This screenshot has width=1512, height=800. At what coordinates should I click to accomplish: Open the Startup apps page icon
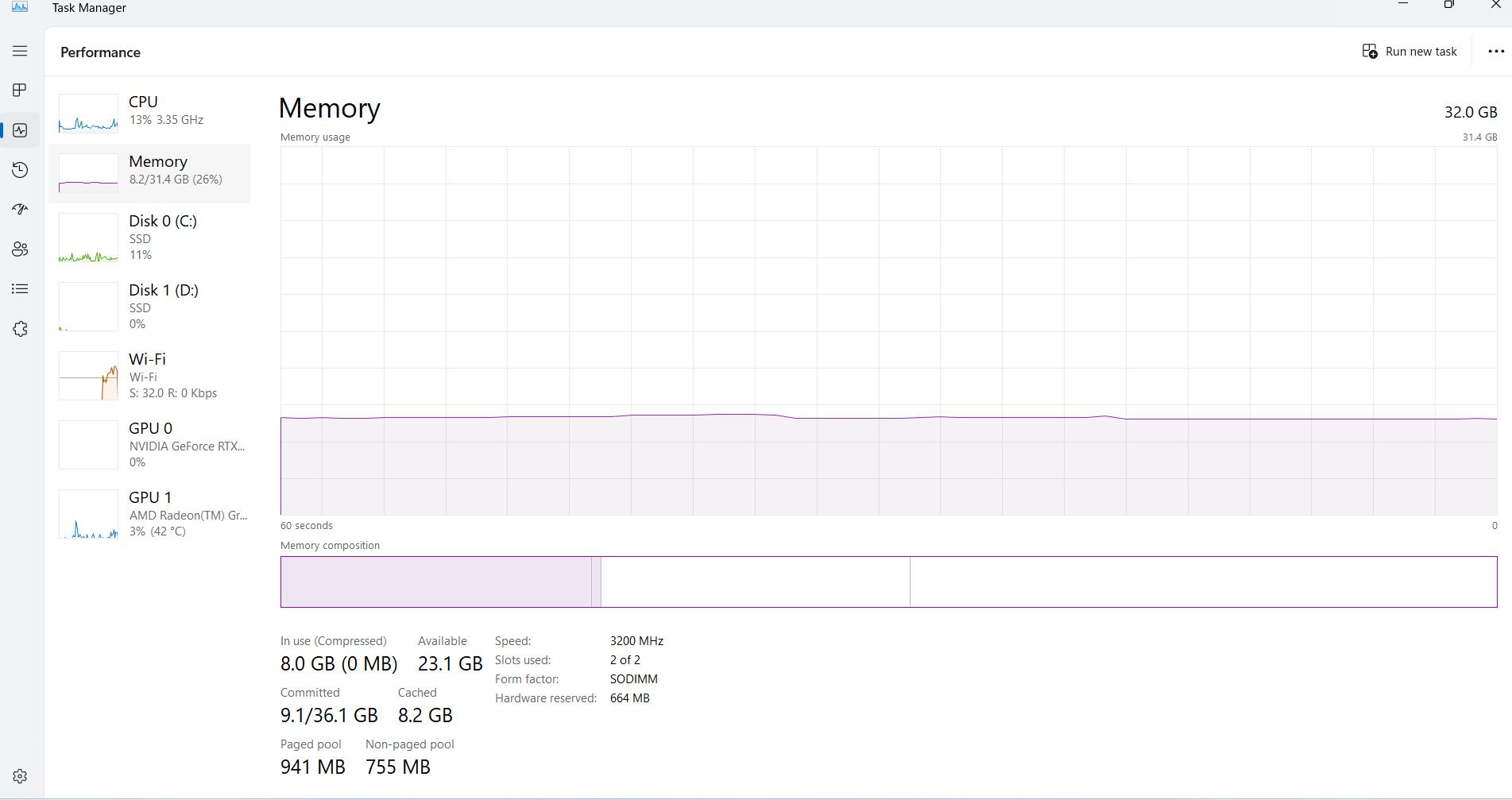point(20,209)
